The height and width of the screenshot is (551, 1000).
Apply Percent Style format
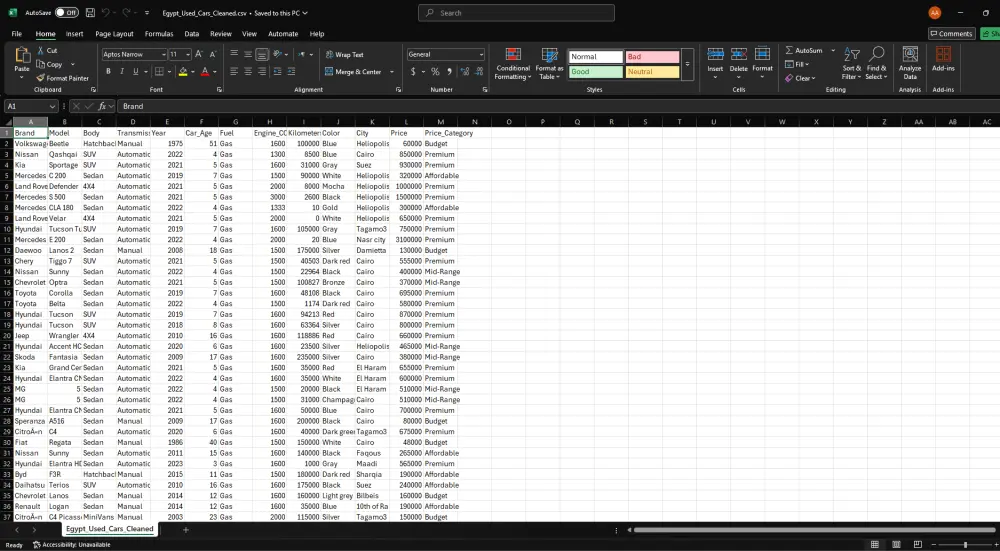pyautogui.click(x=435, y=71)
